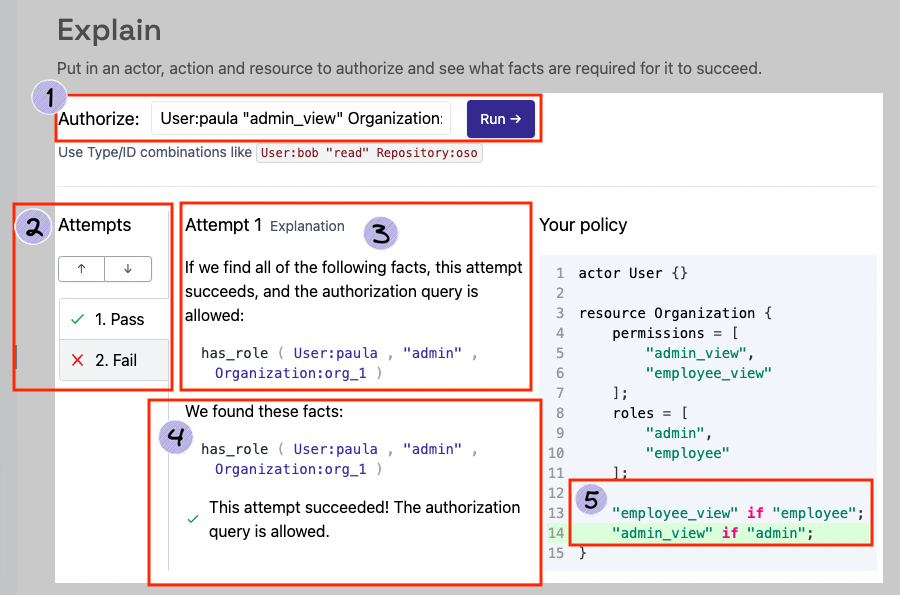Select the '2. Fail' attempt
Viewport: 900px width, 595px height.
[x=115, y=360]
